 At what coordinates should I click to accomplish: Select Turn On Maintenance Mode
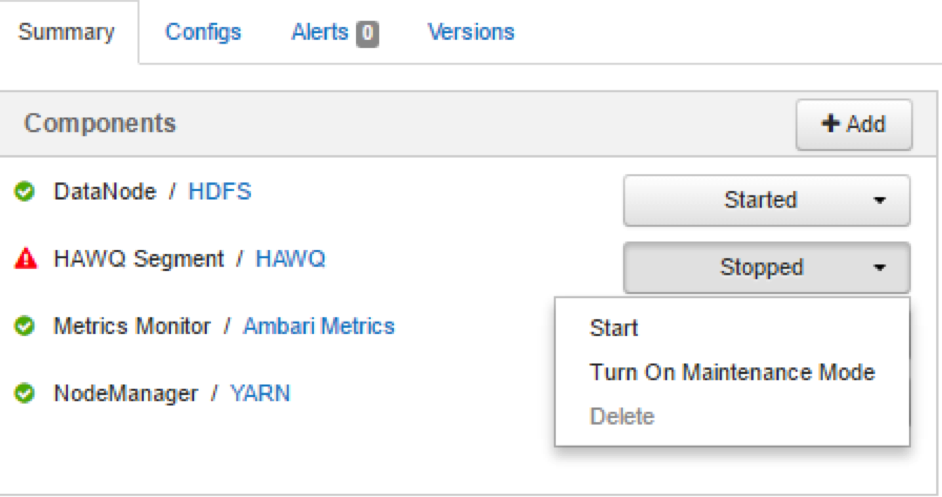tap(732, 372)
